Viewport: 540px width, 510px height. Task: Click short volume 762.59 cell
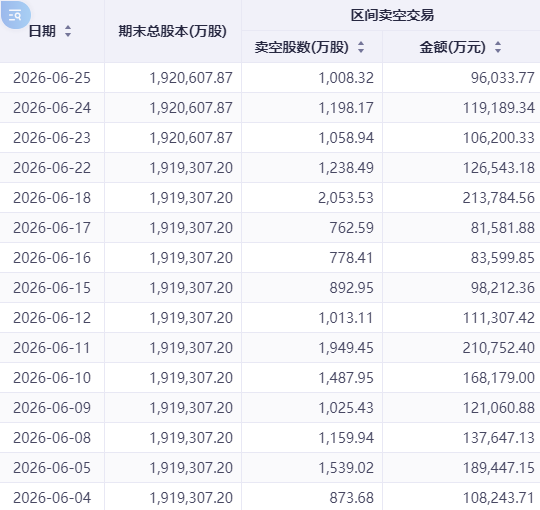point(351,228)
